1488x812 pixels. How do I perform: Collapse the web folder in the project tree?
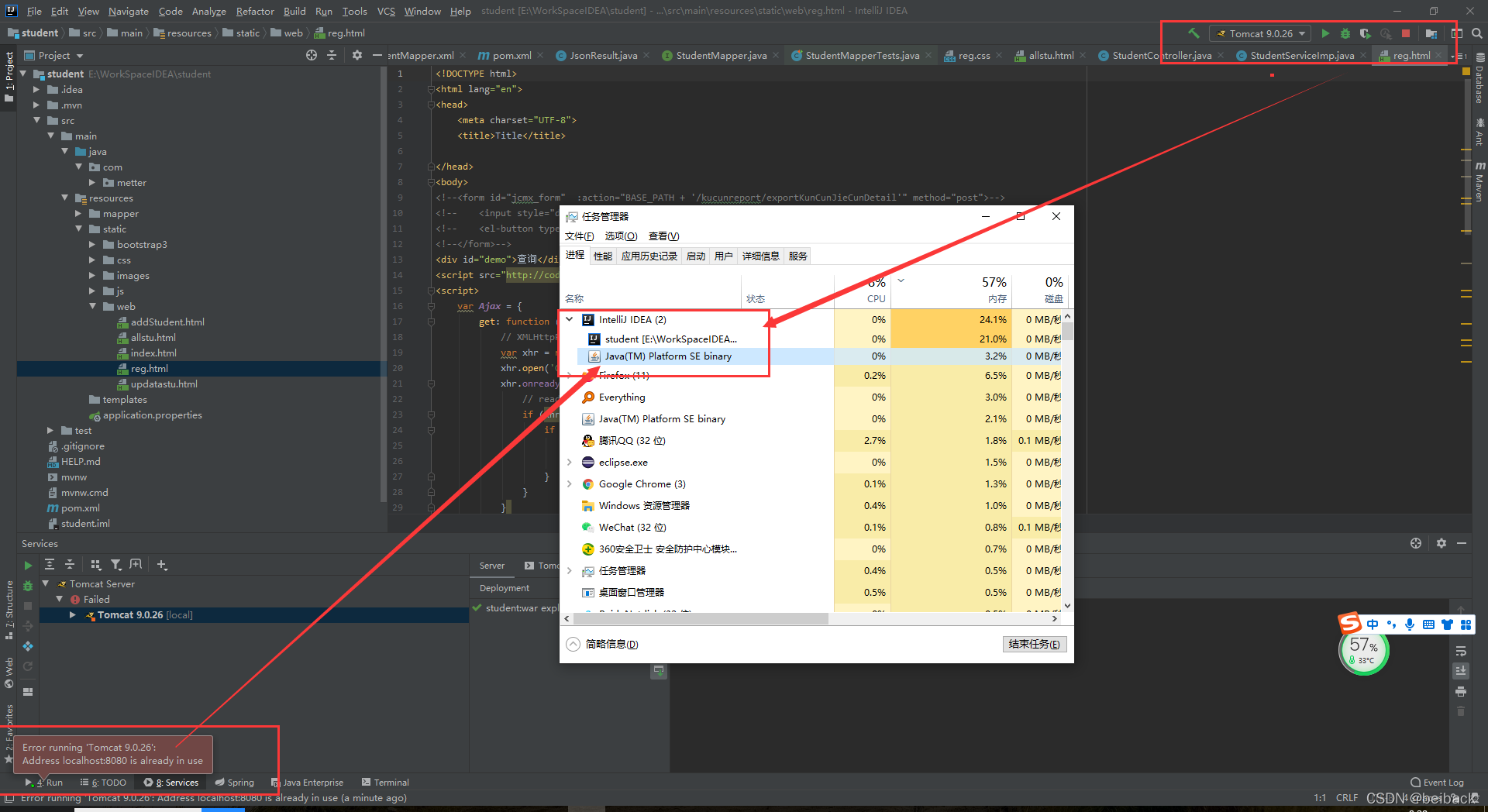coord(92,307)
